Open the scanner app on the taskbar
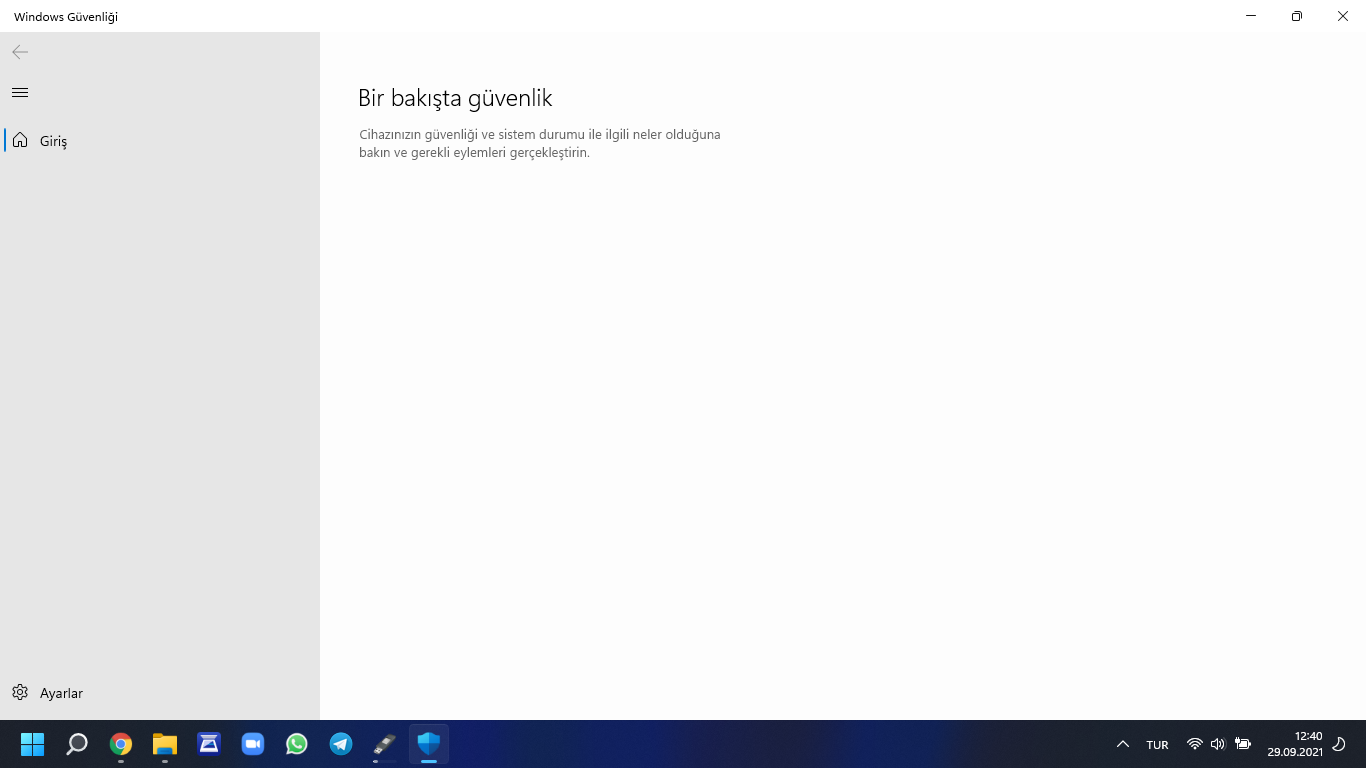 coord(209,744)
